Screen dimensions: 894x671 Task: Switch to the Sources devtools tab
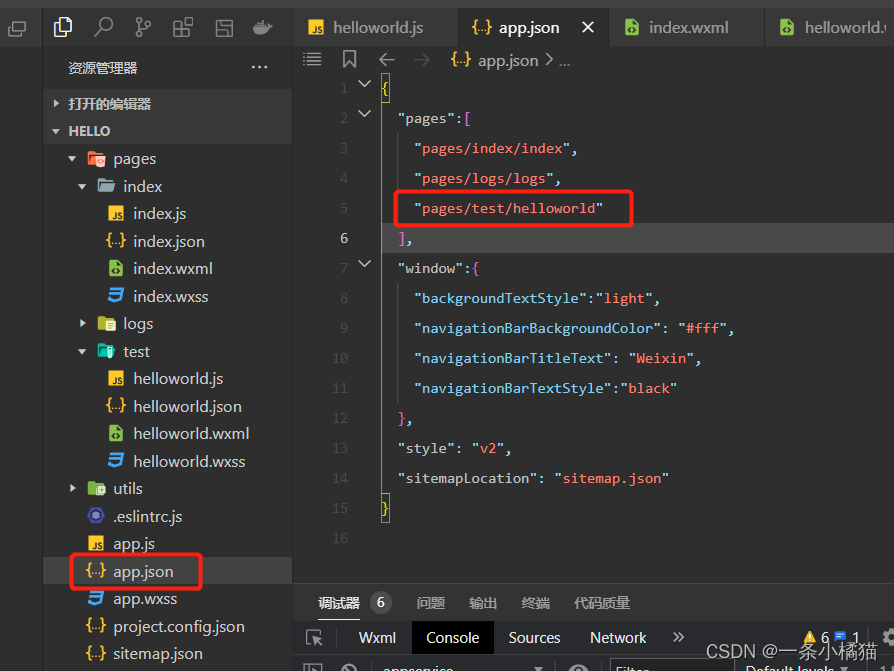[x=534, y=637]
